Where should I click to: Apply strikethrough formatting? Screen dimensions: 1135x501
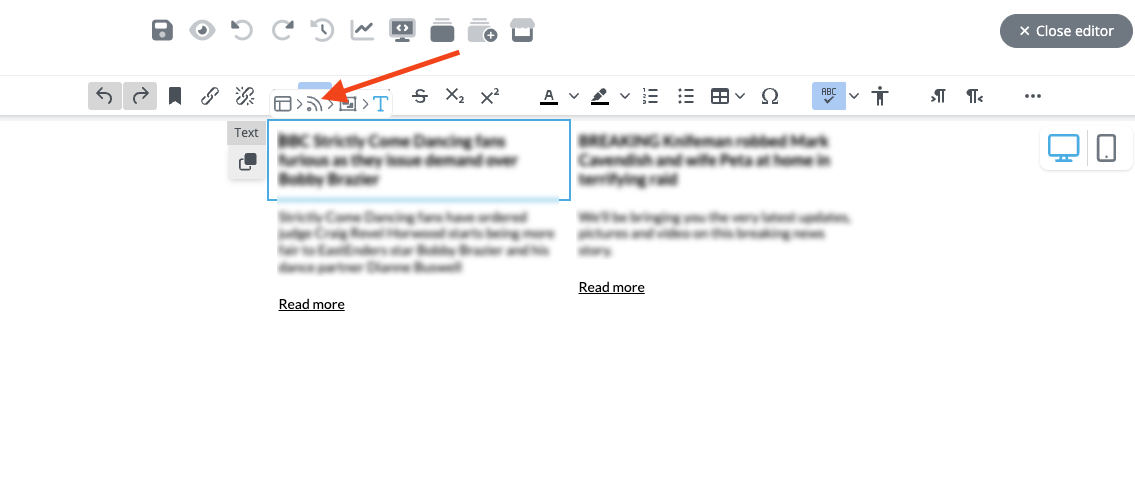[x=419, y=96]
